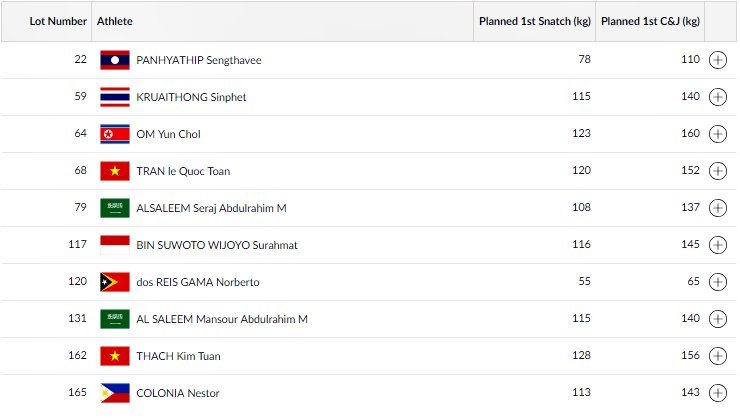Select KRUAITHONG Sinphet athlete name
Image resolution: width=740 pixels, height=418 pixels.
(x=191, y=97)
